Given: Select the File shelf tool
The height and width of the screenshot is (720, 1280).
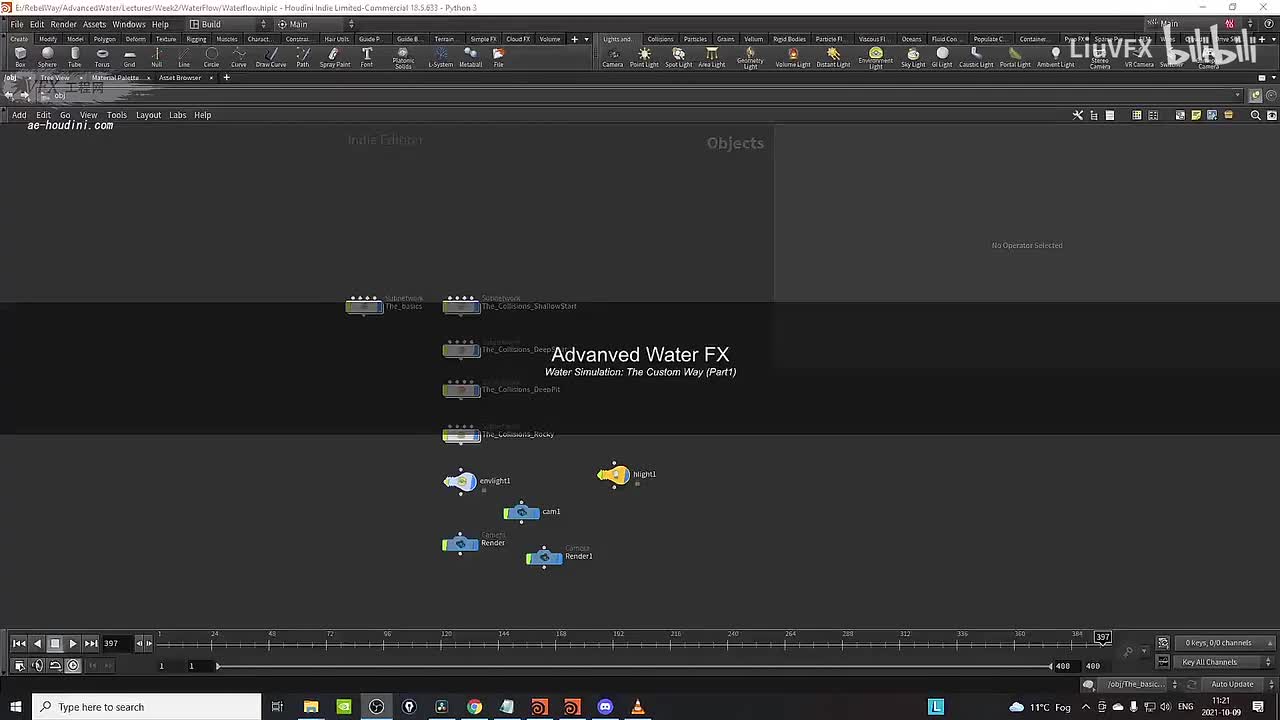Looking at the screenshot, I should tap(498, 57).
